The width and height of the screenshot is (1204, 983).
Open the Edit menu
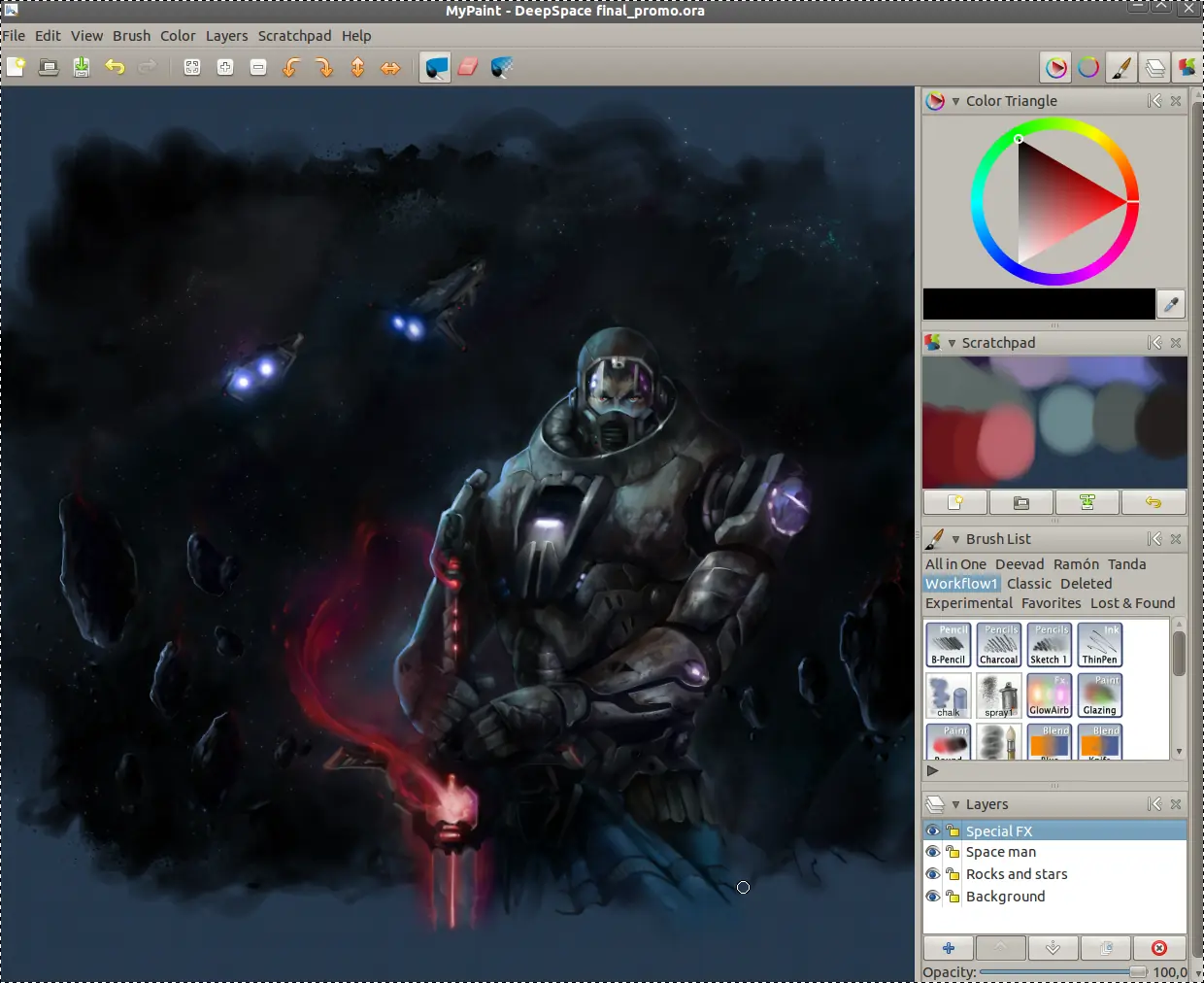coord(48,36)
